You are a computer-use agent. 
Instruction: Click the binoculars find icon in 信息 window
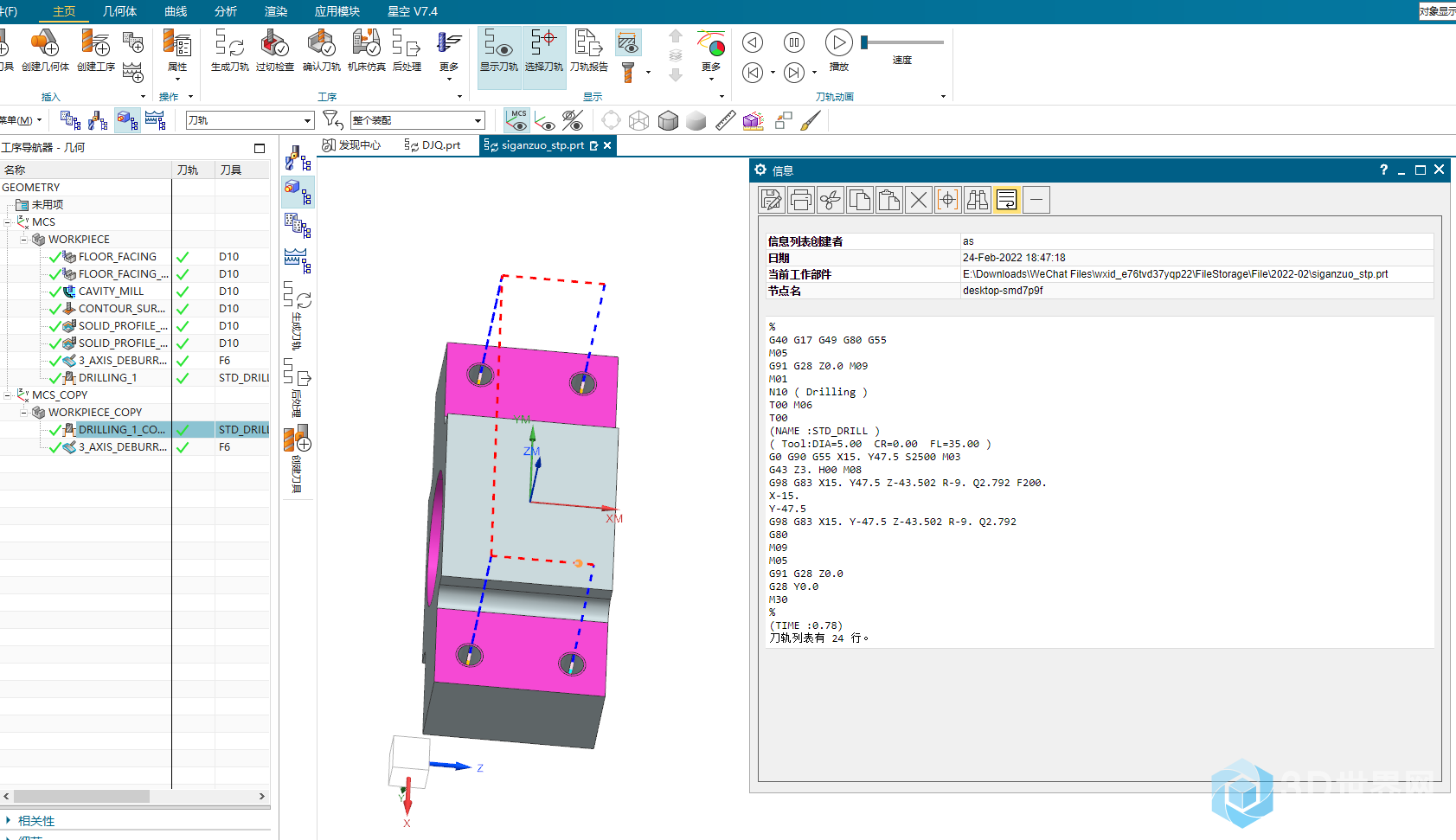pos(978,200)
